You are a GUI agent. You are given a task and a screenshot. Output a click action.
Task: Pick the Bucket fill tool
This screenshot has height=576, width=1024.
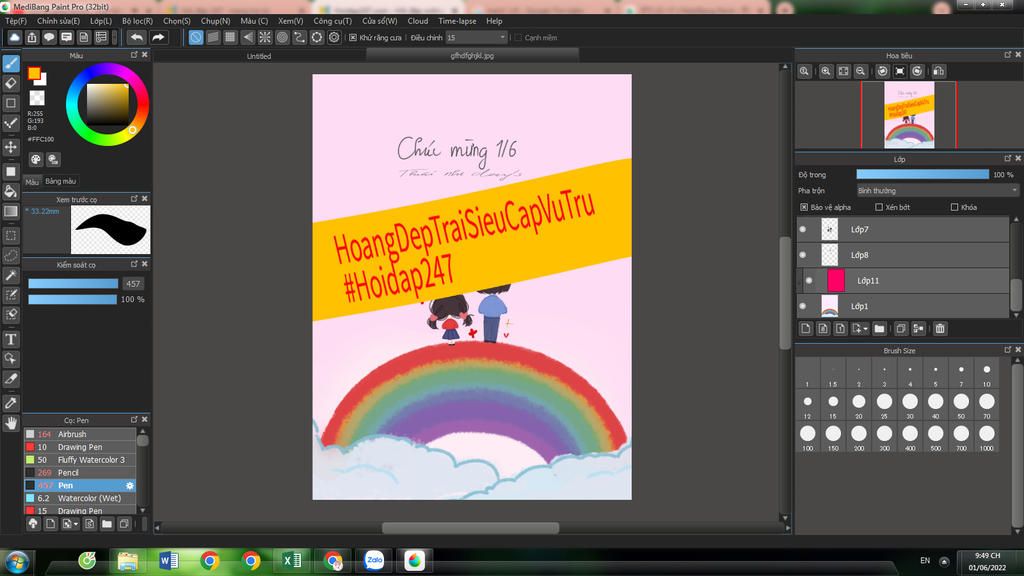coord(11,191)
